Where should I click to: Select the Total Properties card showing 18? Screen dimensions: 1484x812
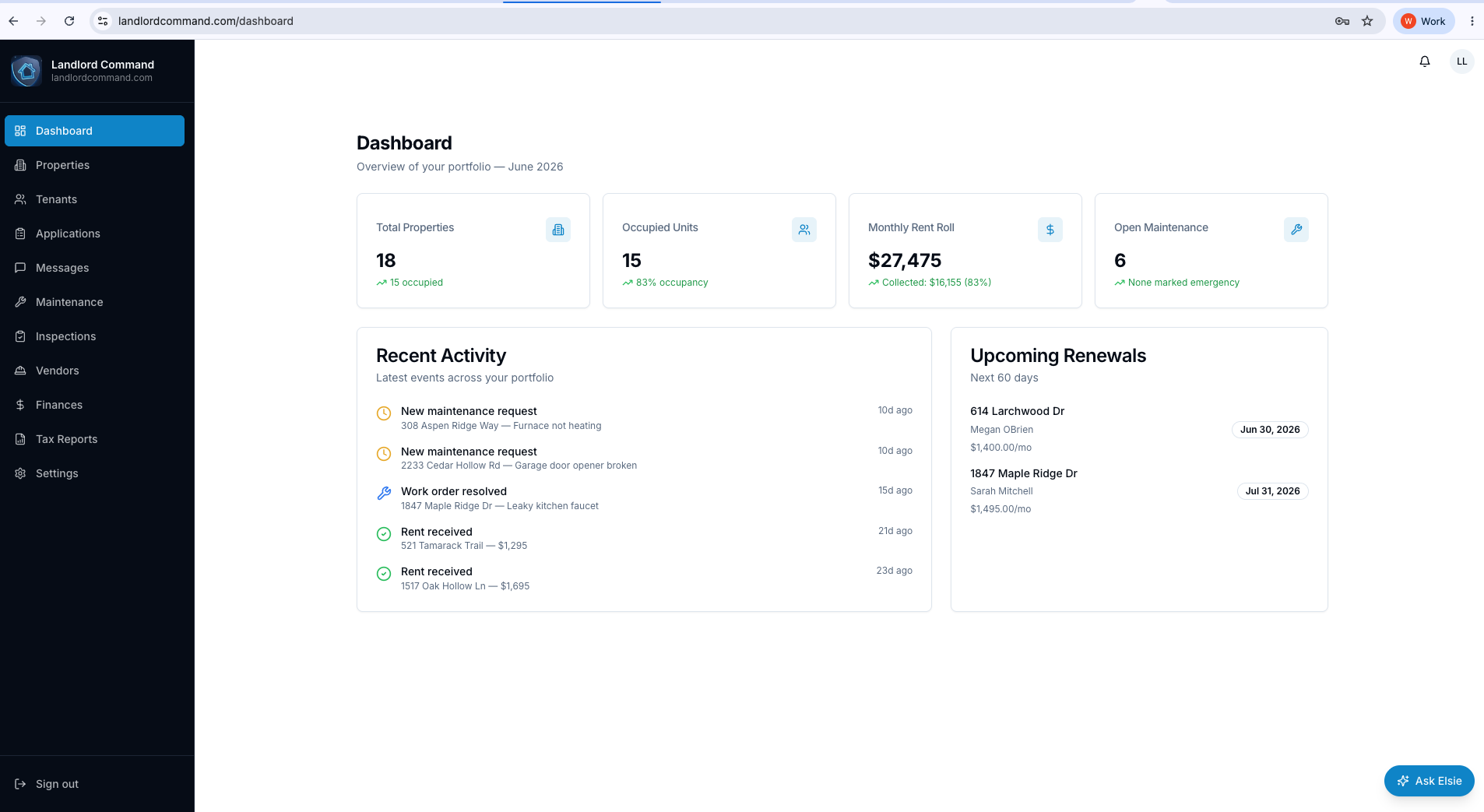(473, 251)
